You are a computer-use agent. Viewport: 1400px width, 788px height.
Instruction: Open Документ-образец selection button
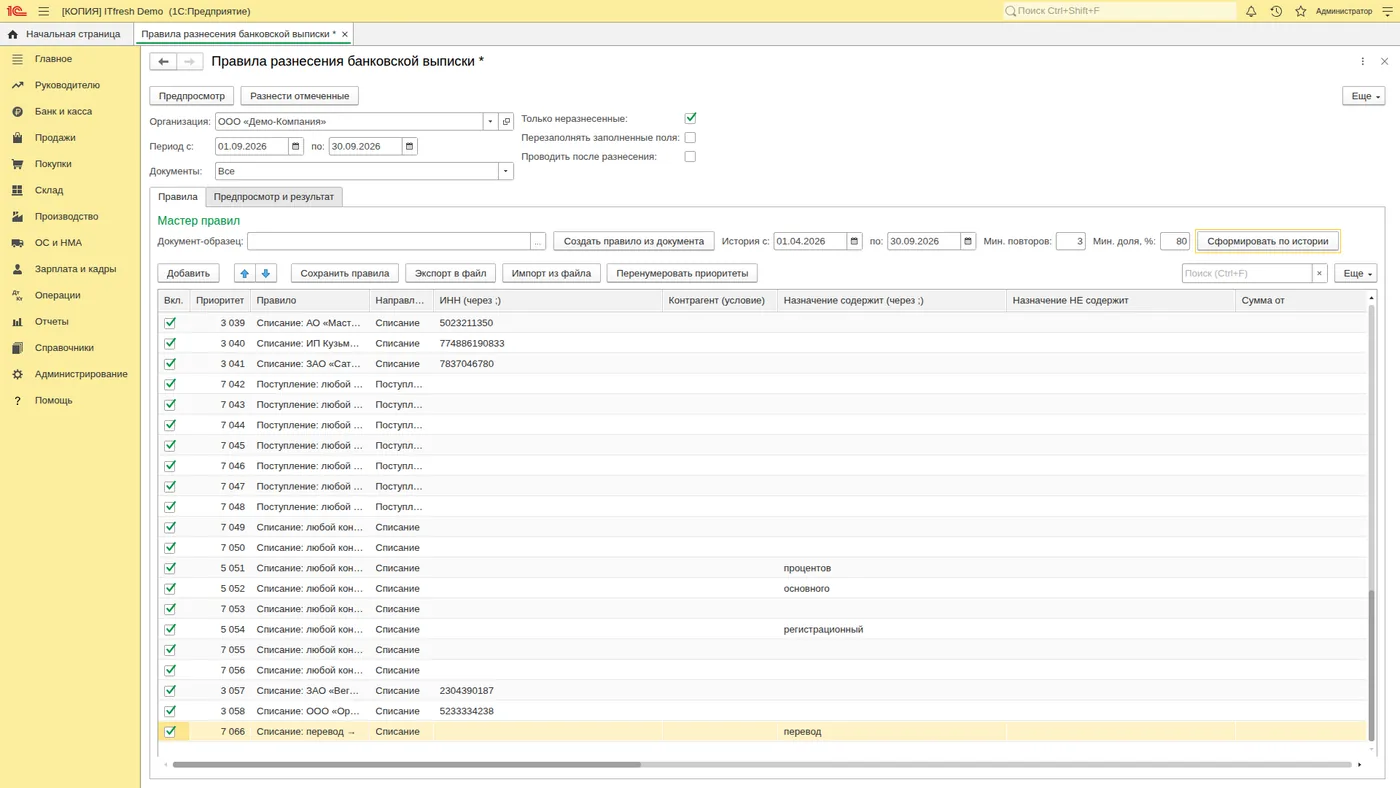pyautogui.click(x=538, y=241)
